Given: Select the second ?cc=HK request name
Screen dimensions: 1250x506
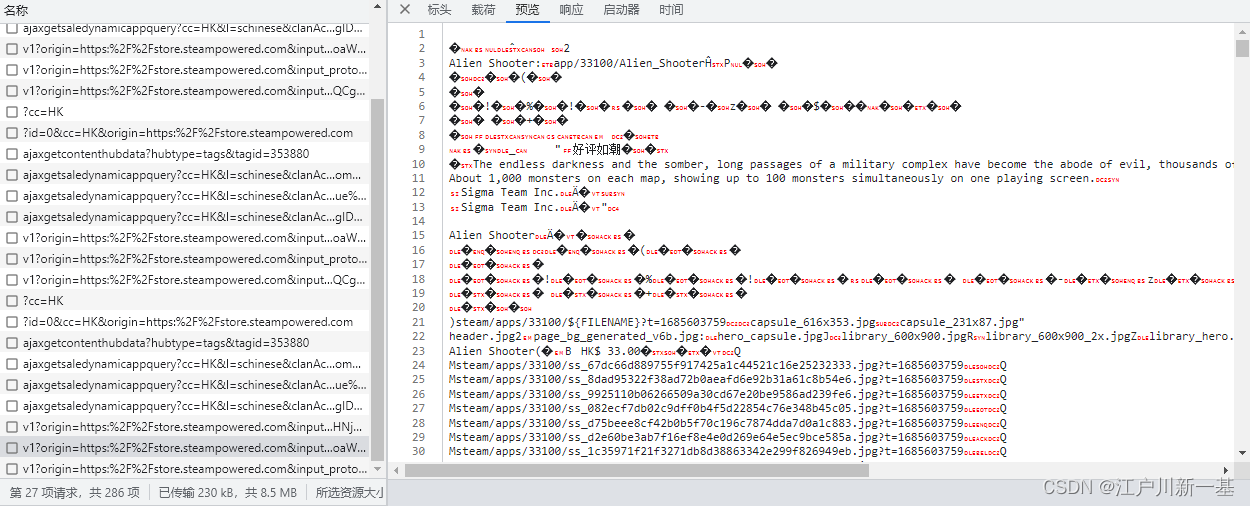Looking at the screenshot, I should pos(43,301).
